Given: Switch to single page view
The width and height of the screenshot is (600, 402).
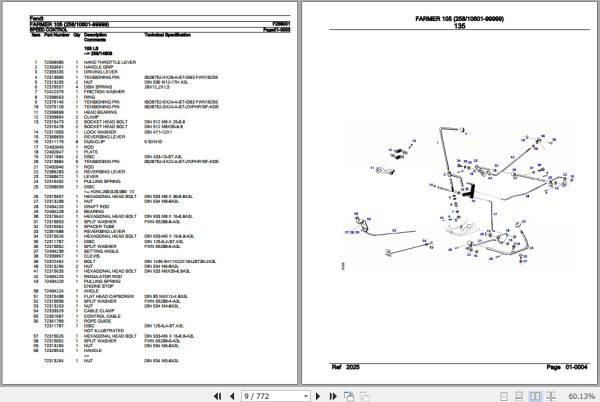Looking at the screenshot, I should pyautogui.click(x=504, y=396).
